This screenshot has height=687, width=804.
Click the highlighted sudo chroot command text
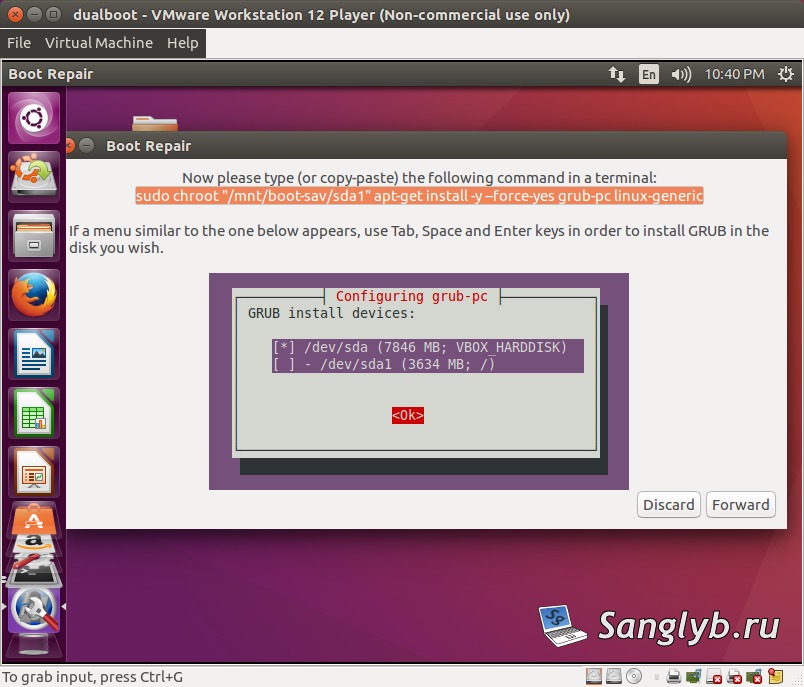point(419,196)
